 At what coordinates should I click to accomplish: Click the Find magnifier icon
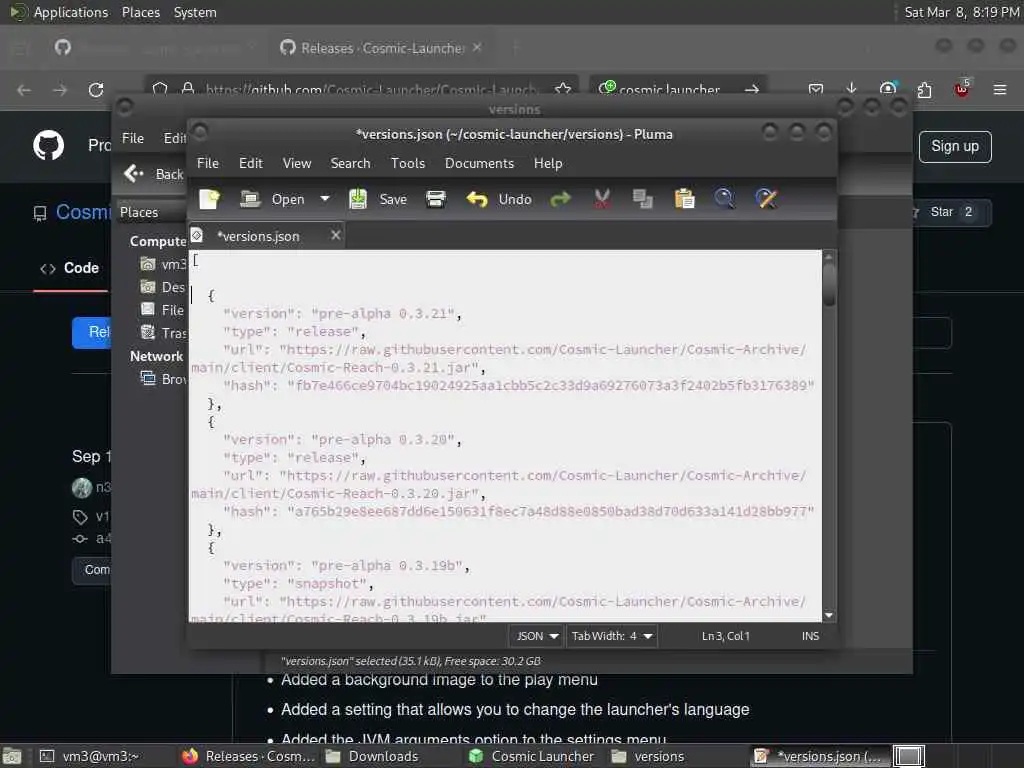click(724, 199)
